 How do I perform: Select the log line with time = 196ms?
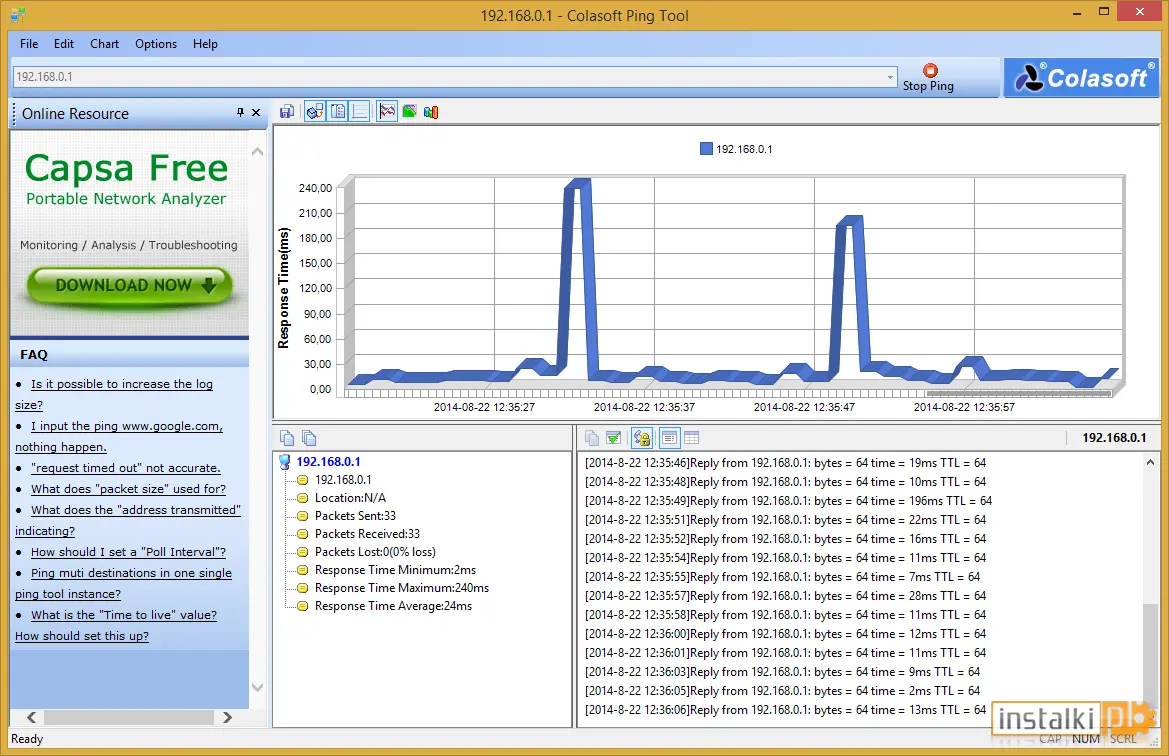point(788,501)
